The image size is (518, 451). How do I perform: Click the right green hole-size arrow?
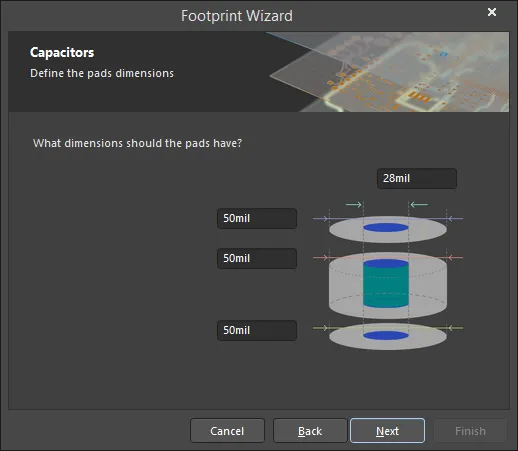pos(419,204)
